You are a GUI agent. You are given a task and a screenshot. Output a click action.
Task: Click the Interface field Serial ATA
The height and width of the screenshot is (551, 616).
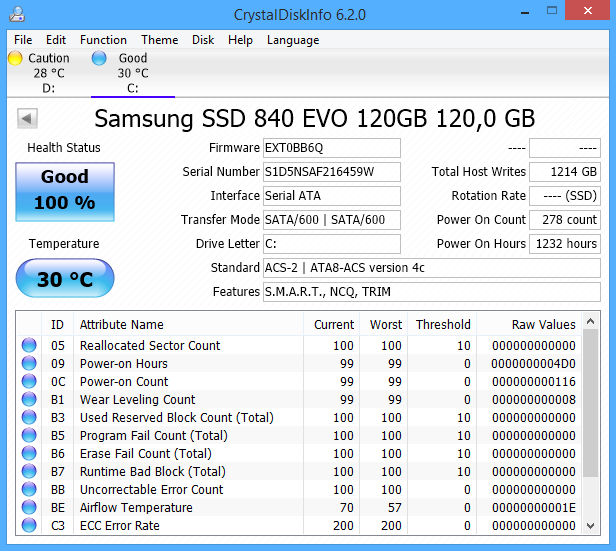(x=332, y=196)
